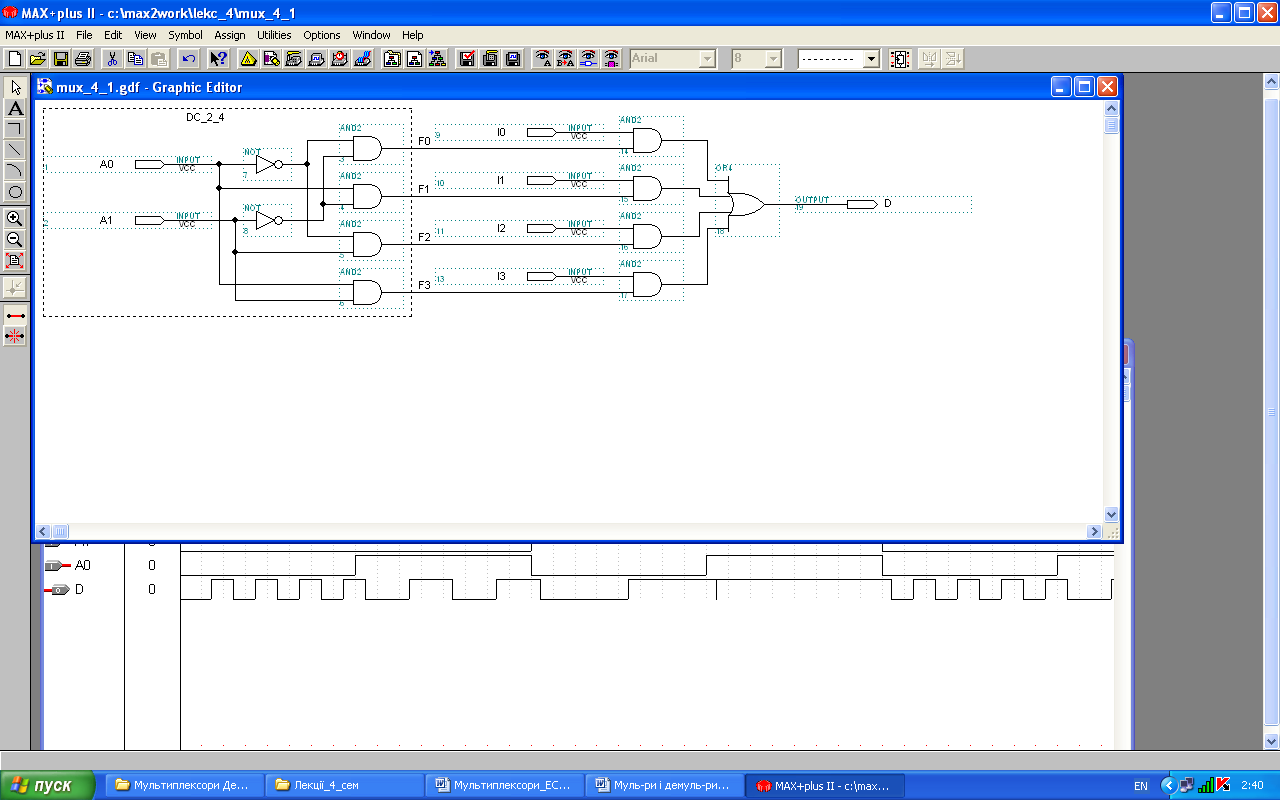Select the Orthogonal Line tool
1280x800 pixels.
coord(15,129)
